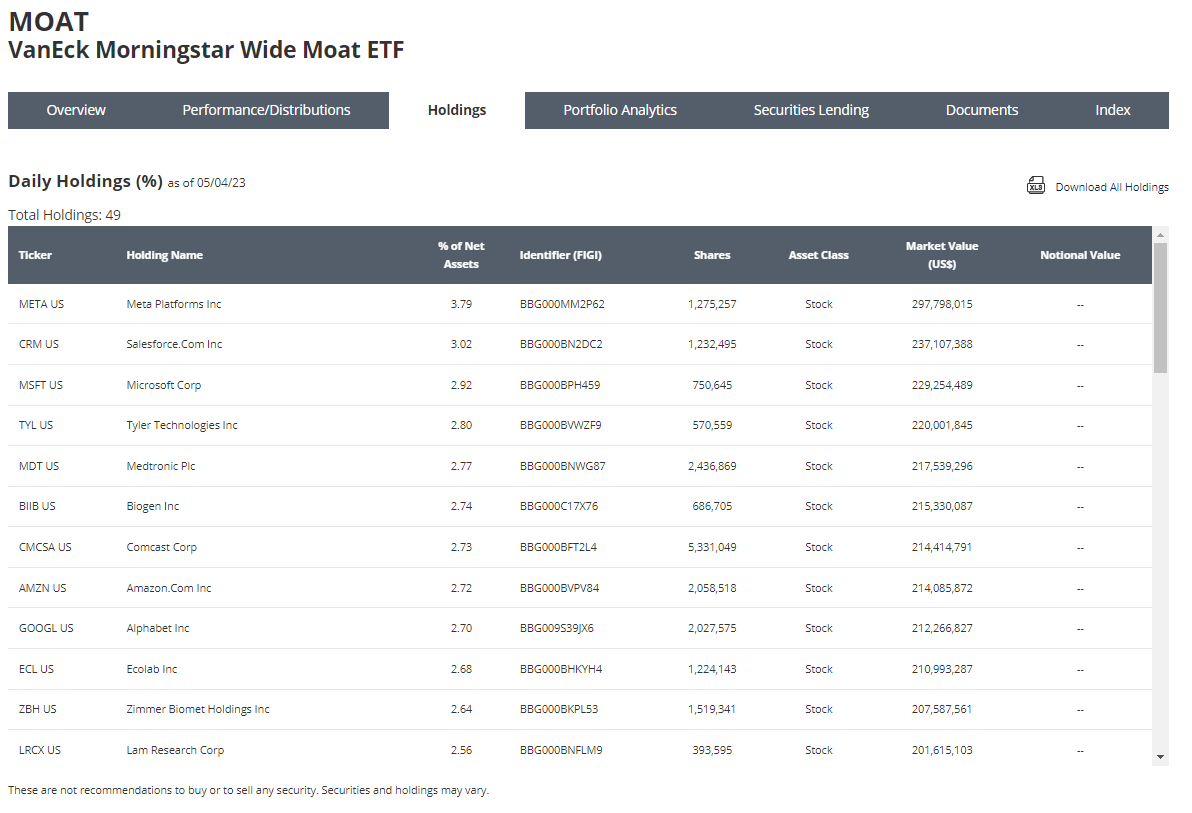
Task: Switch to Performance/Distributions tab
Action: point(266,110)
